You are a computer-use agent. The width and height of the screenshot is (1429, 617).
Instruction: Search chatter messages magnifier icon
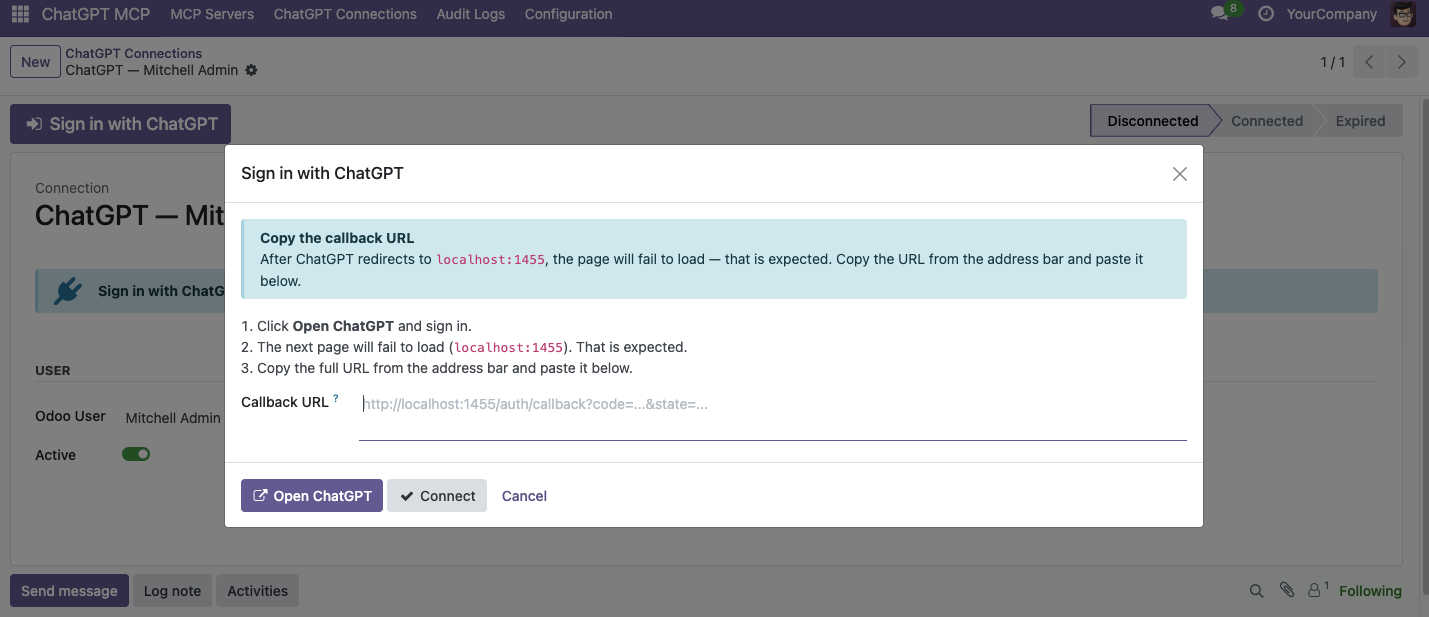pos(1256,591)
